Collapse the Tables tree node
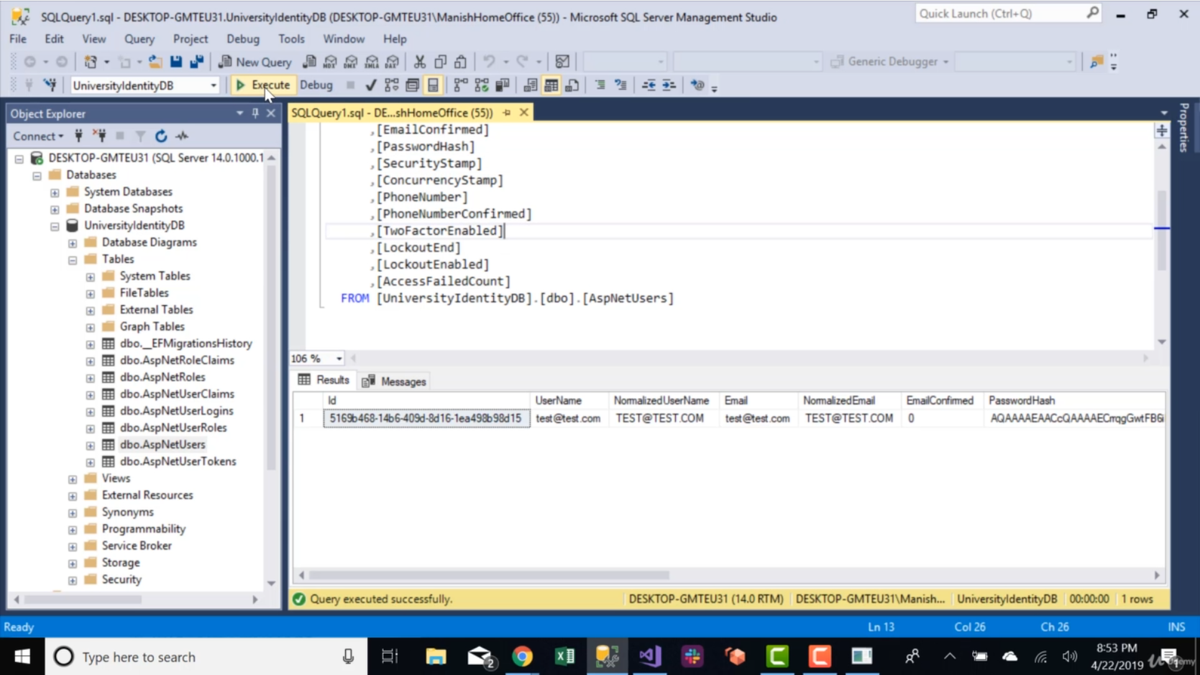The width and height of the screenshot is (1200, 675). 73,259
